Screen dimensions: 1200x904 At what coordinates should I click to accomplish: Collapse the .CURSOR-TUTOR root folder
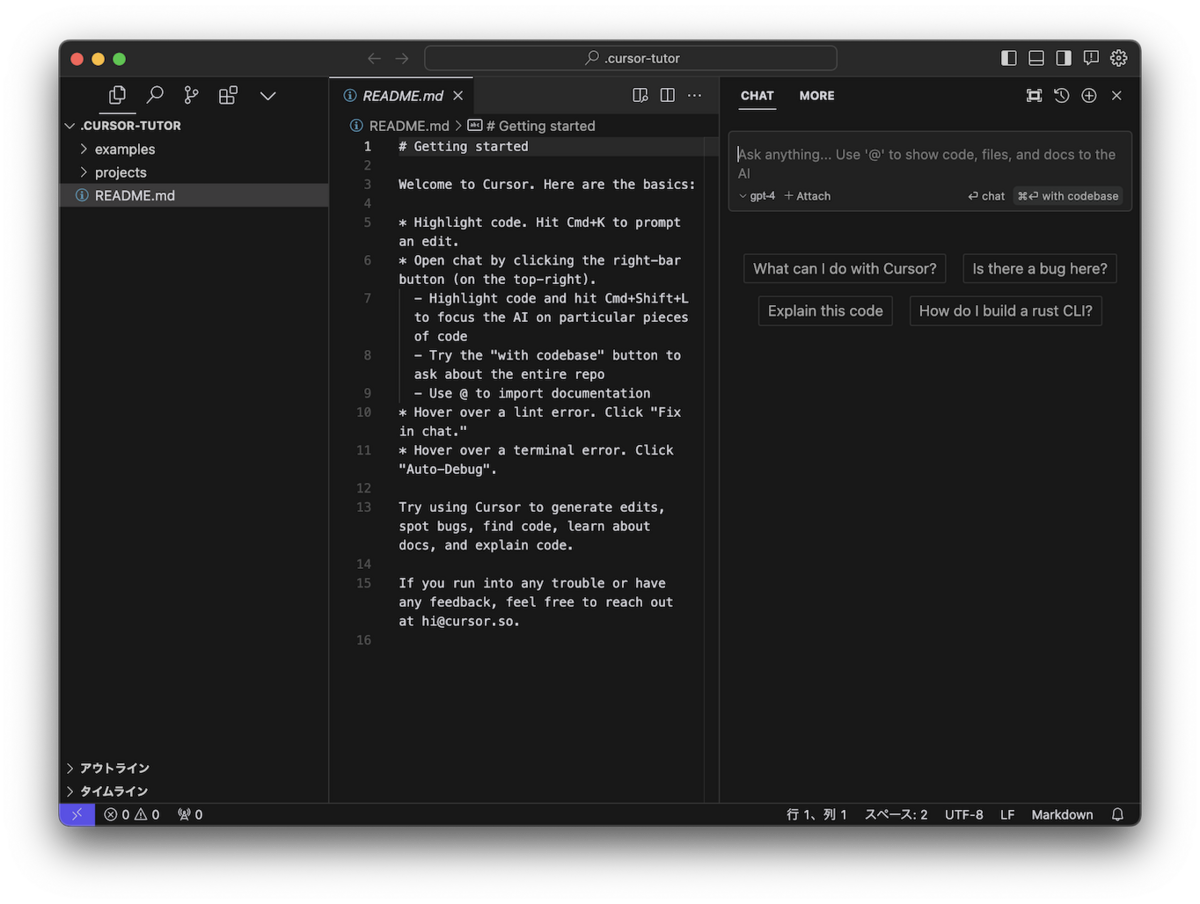coord(194,126)
